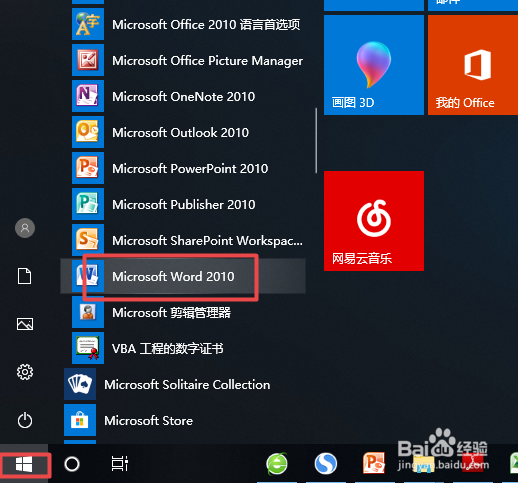Open the Sogou browser taskbar icon
This screenshot has width=518, height=483.
click(326, 464)
